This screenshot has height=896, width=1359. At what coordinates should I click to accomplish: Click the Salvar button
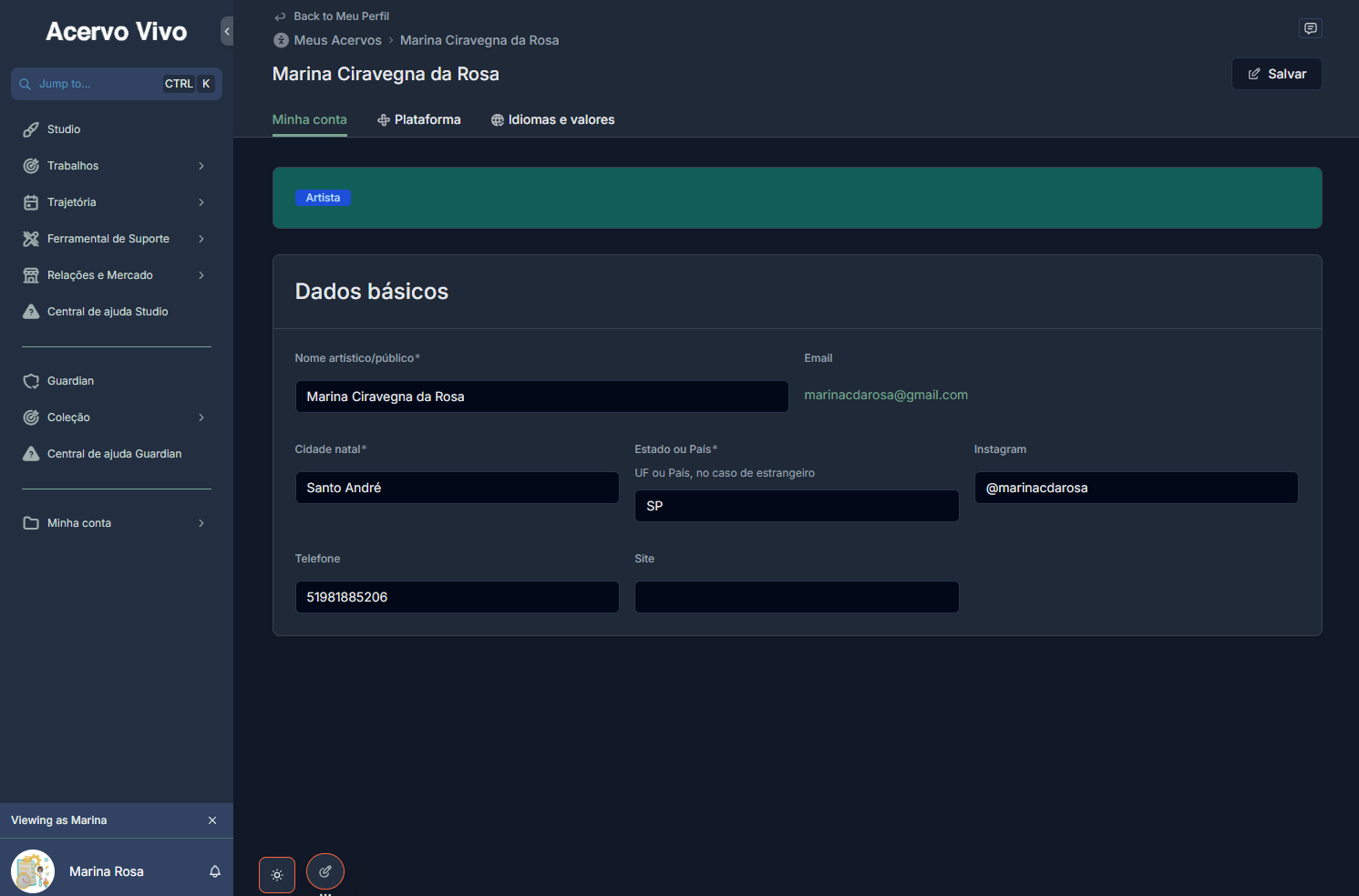1277,74
